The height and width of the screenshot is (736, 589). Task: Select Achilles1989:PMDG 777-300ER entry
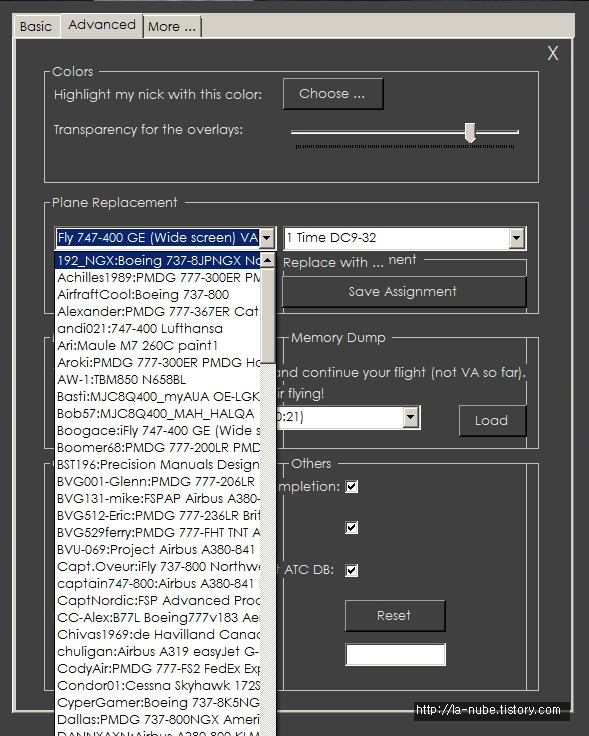(x=158, y=277)
